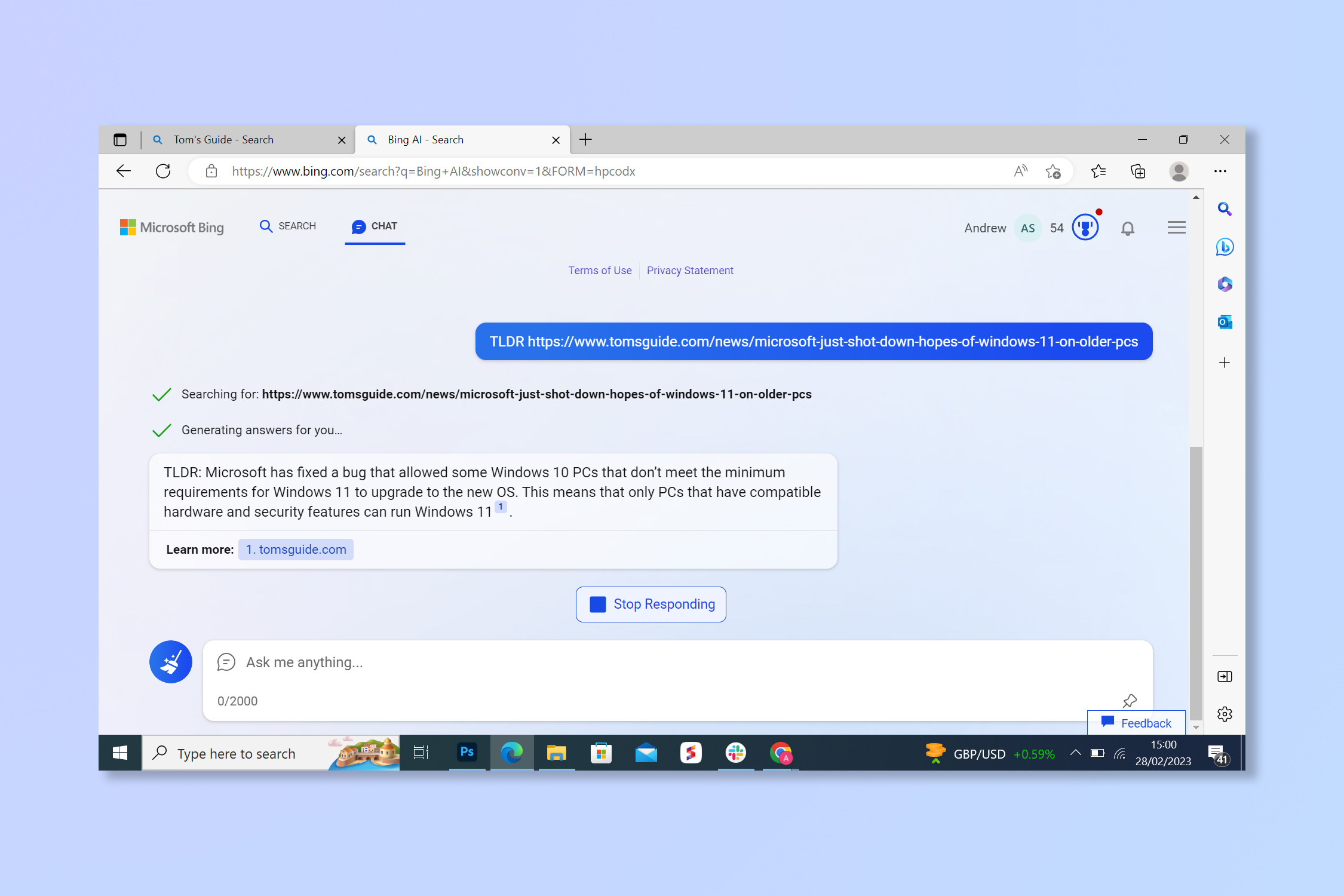Click the trophy/rewards icon

click(x=1086, y=227)
